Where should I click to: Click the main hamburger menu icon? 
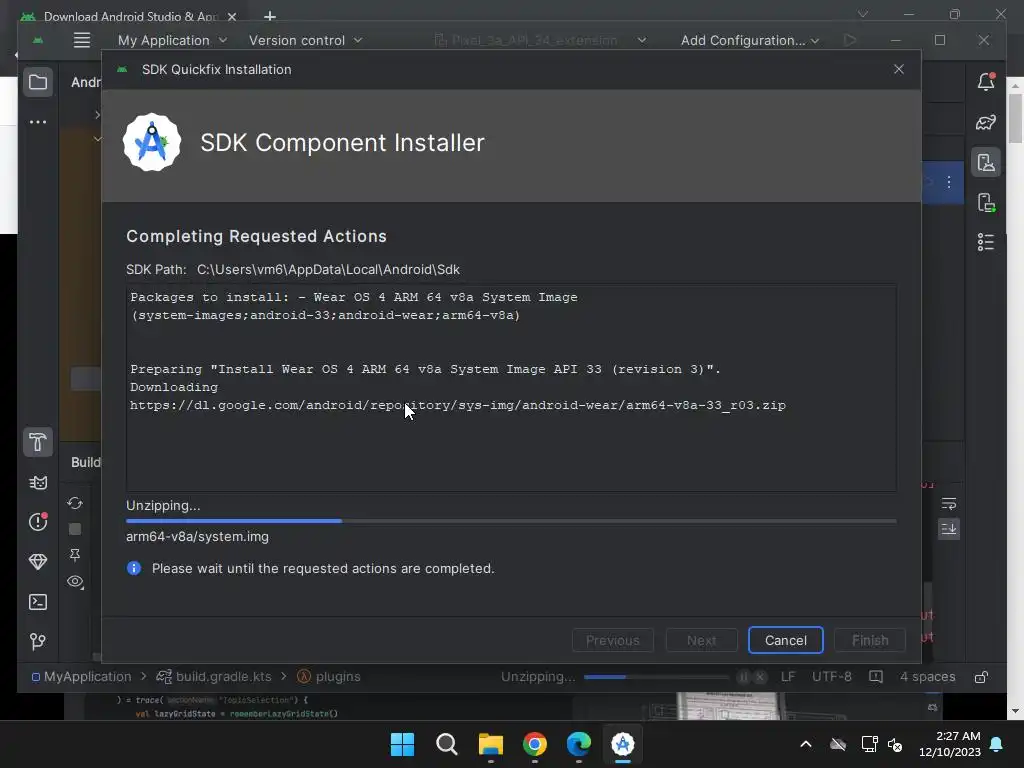82,40
